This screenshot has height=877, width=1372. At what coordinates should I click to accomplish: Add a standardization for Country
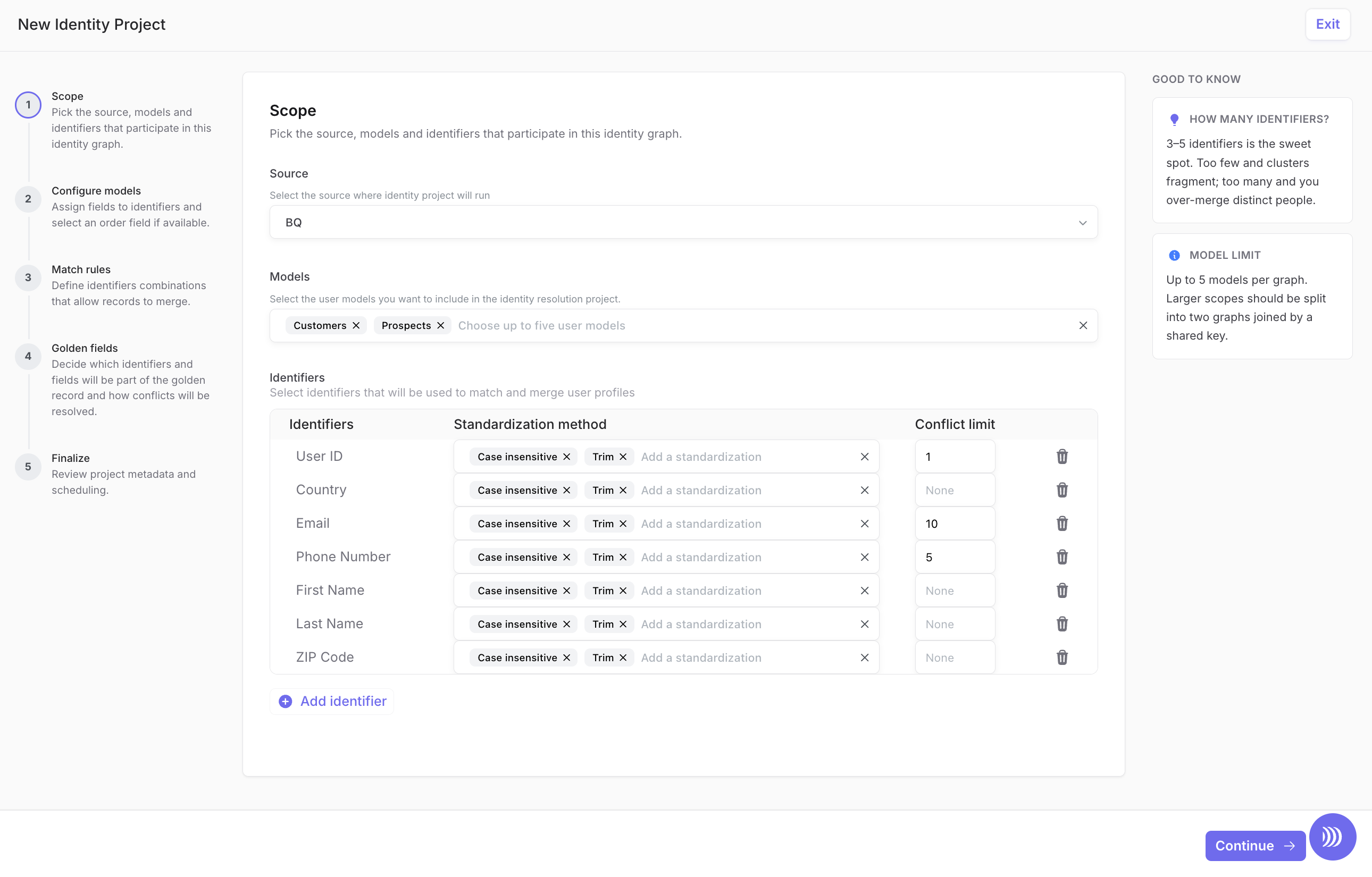coord(701,490)
